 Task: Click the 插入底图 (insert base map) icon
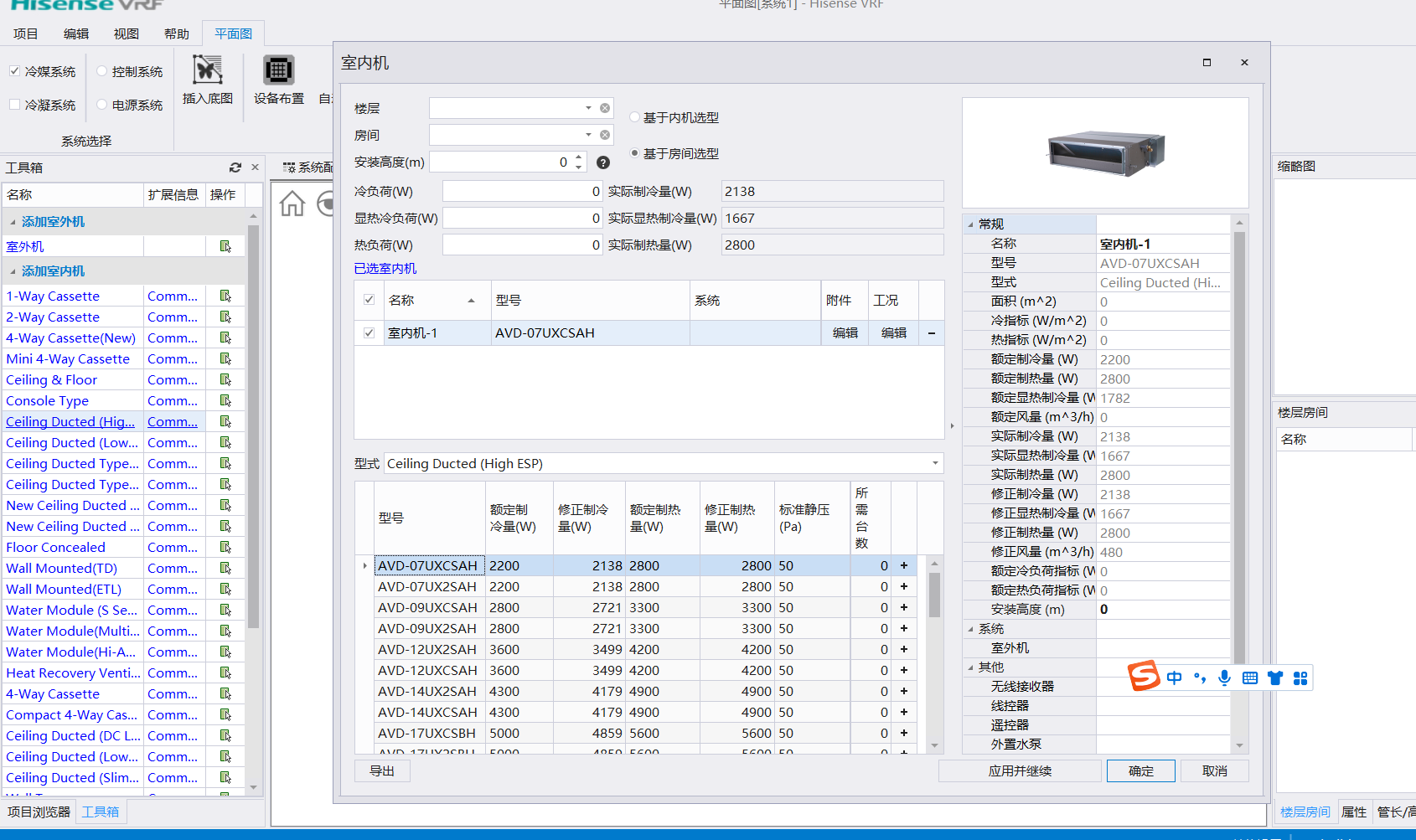pos(207,70)
